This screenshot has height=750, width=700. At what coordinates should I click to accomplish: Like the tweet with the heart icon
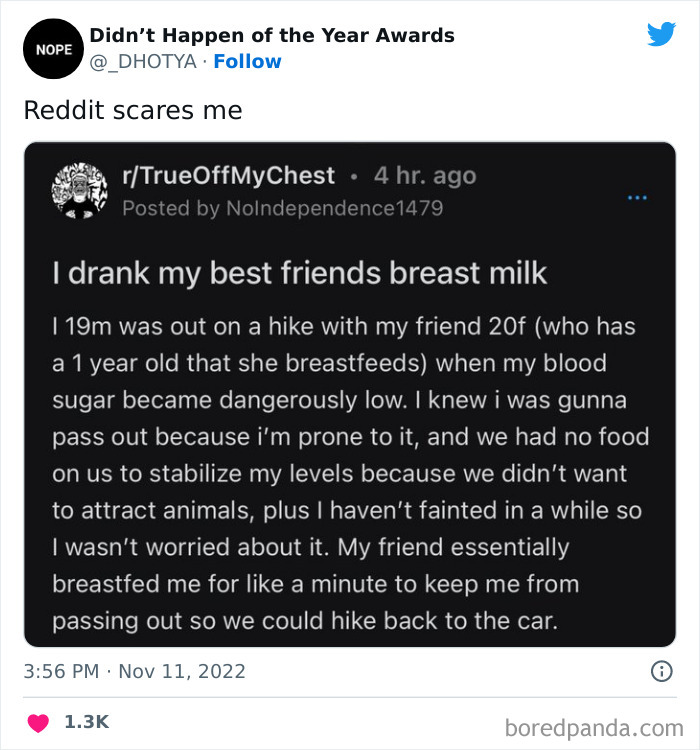40,722
